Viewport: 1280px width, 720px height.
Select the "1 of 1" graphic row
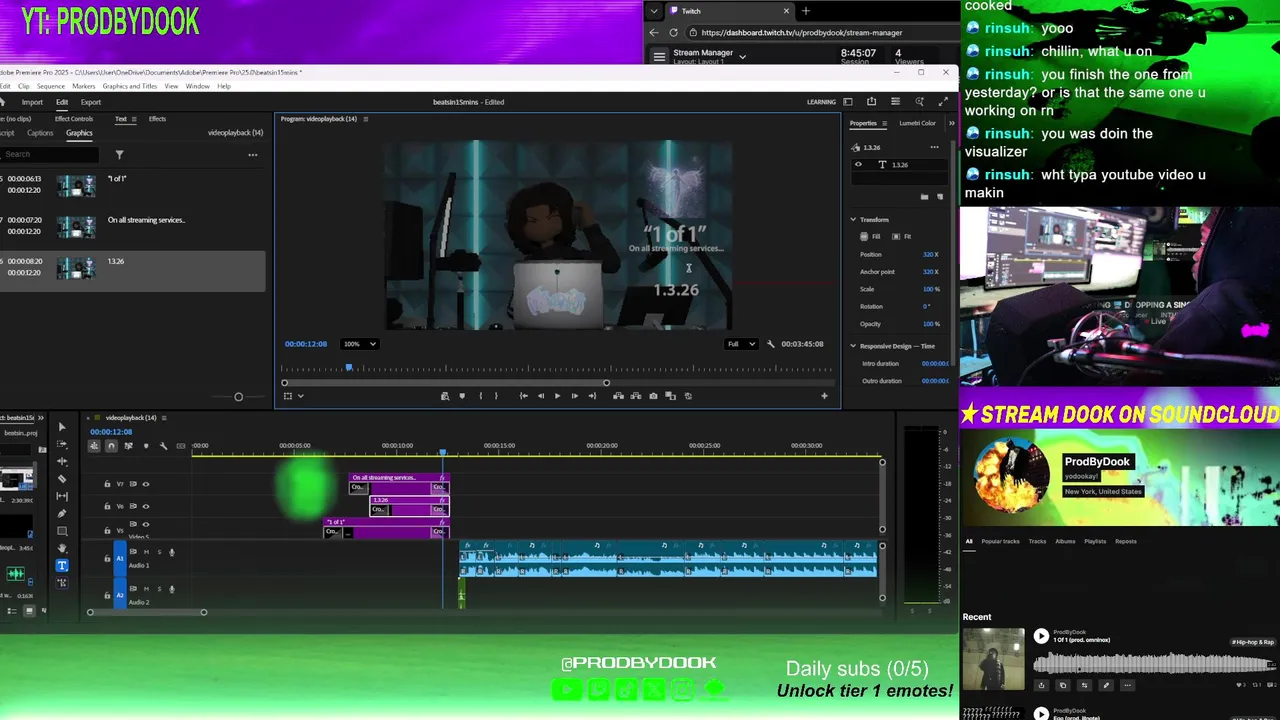(x=132, y=186)
